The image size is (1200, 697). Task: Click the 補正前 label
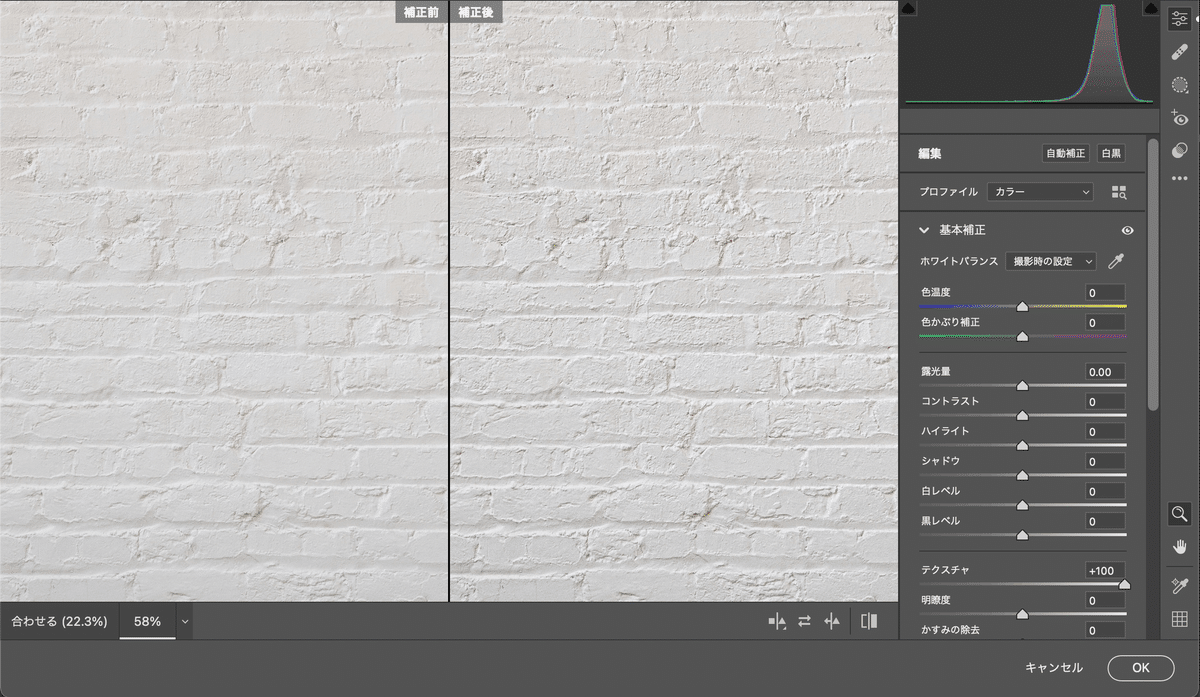click(x=421, y=11)
